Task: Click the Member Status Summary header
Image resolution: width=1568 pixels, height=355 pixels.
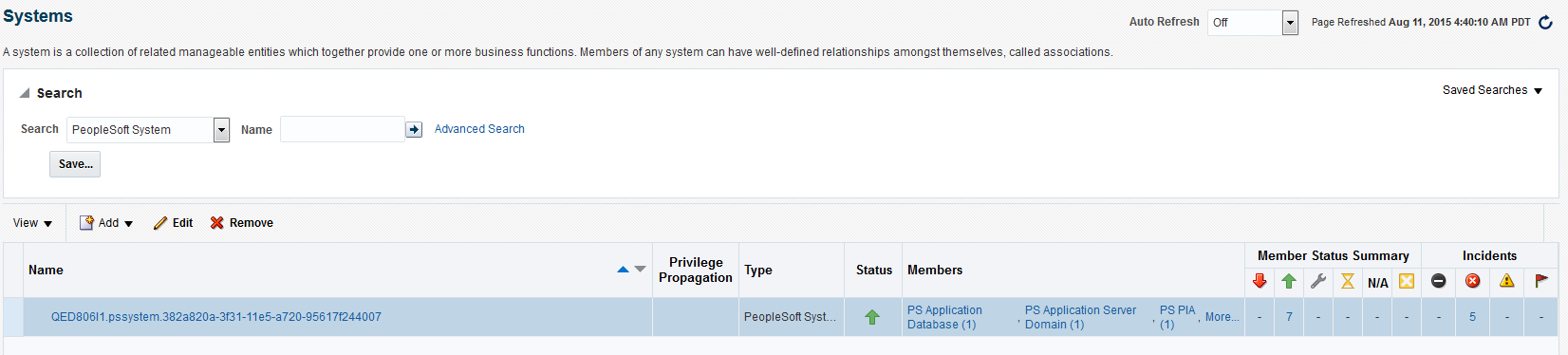Action: pyautogui.click(x=1333, y=255)
